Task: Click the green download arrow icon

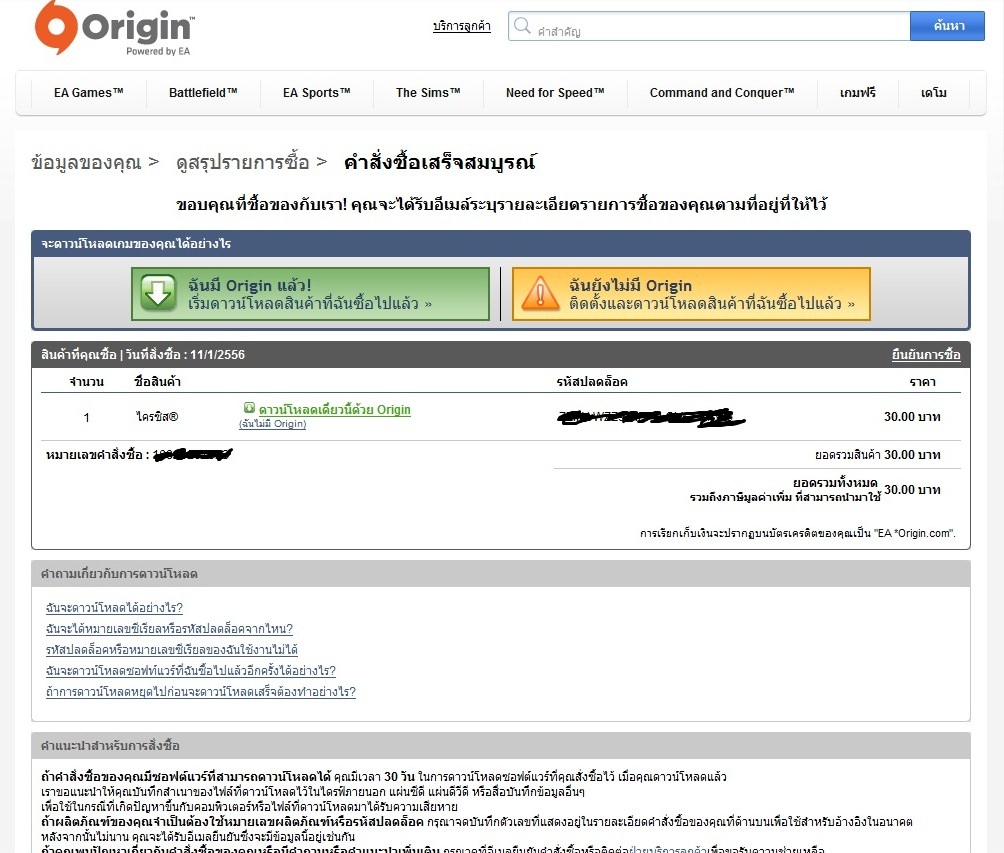Action: pos(158,293)
